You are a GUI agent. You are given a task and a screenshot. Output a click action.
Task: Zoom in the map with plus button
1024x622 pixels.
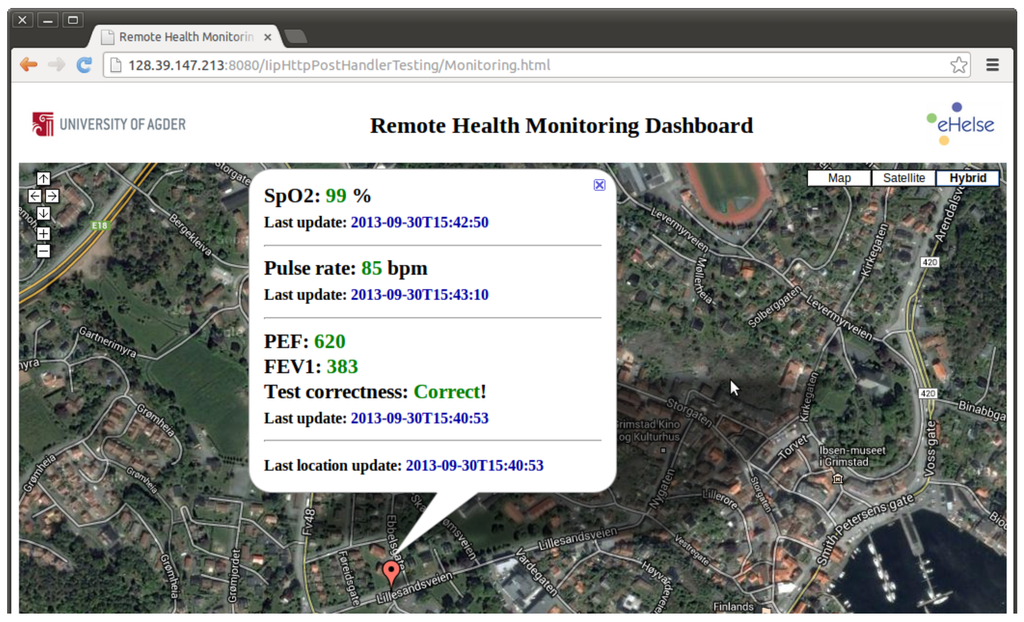pyautogui.click(x=43, y=233)
